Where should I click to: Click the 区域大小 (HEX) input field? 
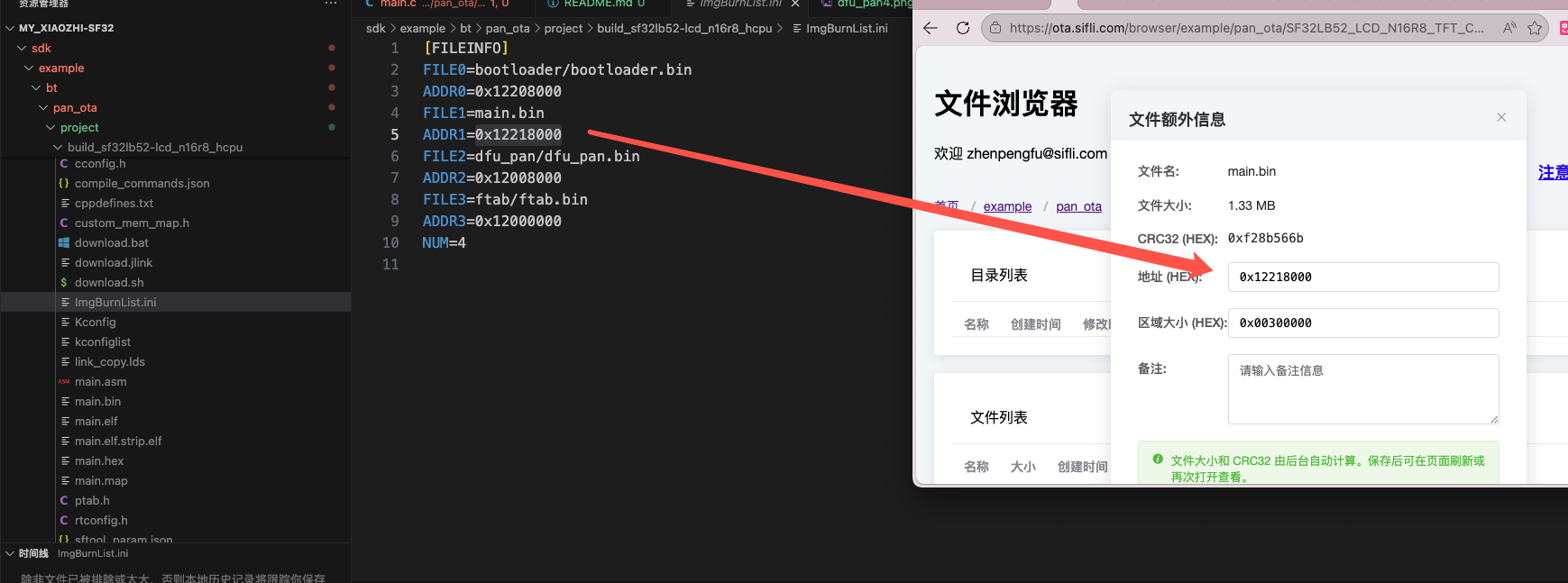coord(1362,323)
